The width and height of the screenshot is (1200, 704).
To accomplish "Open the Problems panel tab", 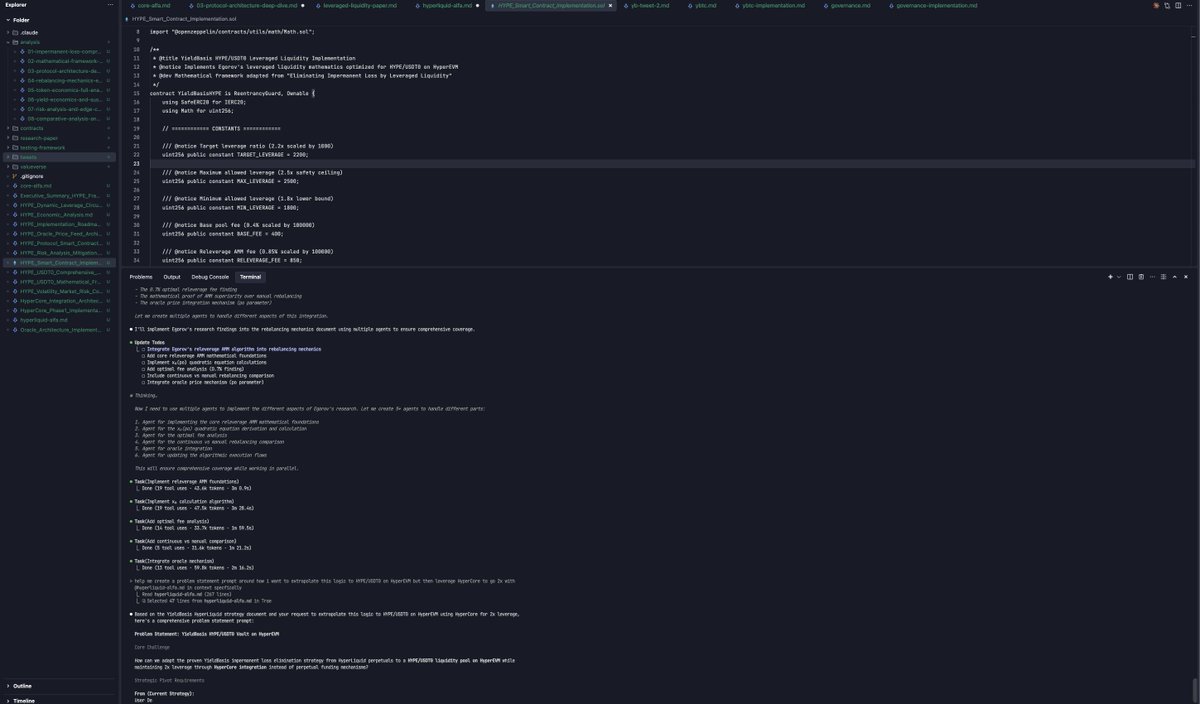I will click(141, 277).
